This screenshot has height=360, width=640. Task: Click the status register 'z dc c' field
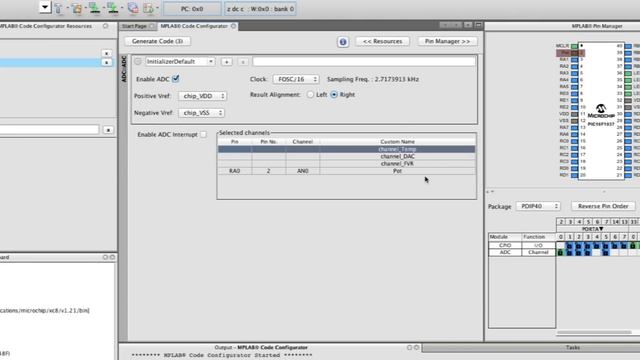pyautogui.click(x=260, y=9)
